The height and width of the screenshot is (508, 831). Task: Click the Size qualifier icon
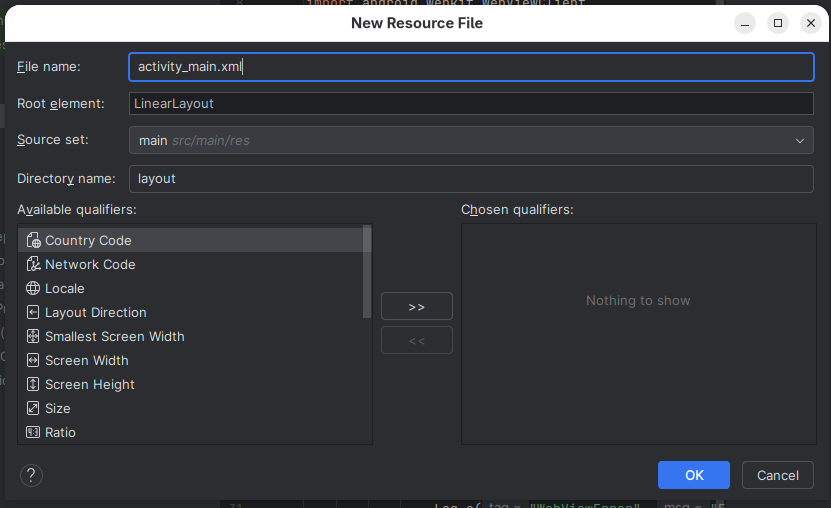(x=33, y=408)
